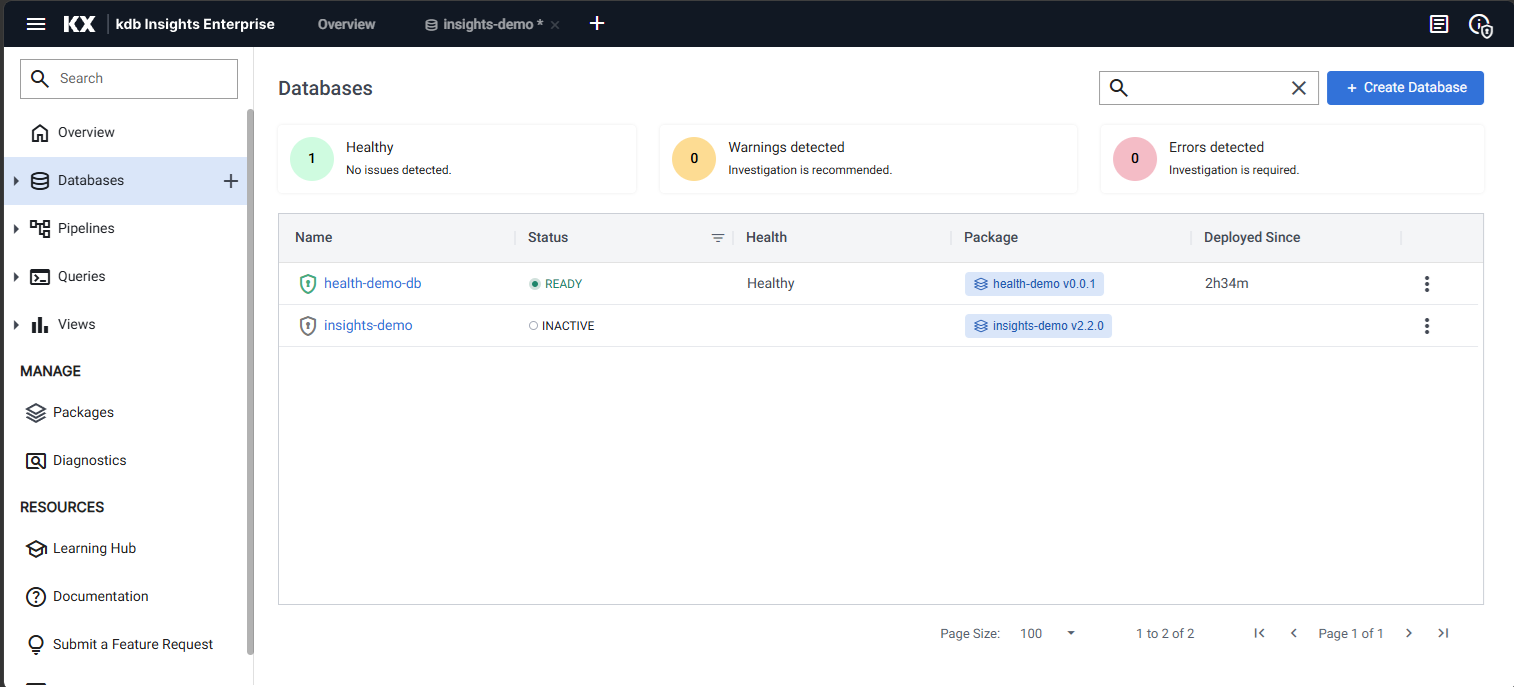Open Packages under Manage
This screenshot has height=687, width=1514.
point(83,412)
